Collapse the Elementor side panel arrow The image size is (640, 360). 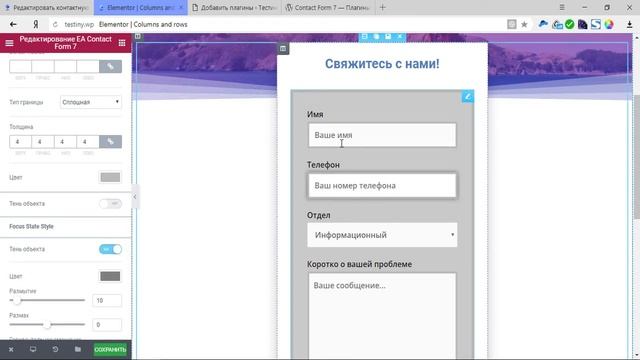[135, 197]
